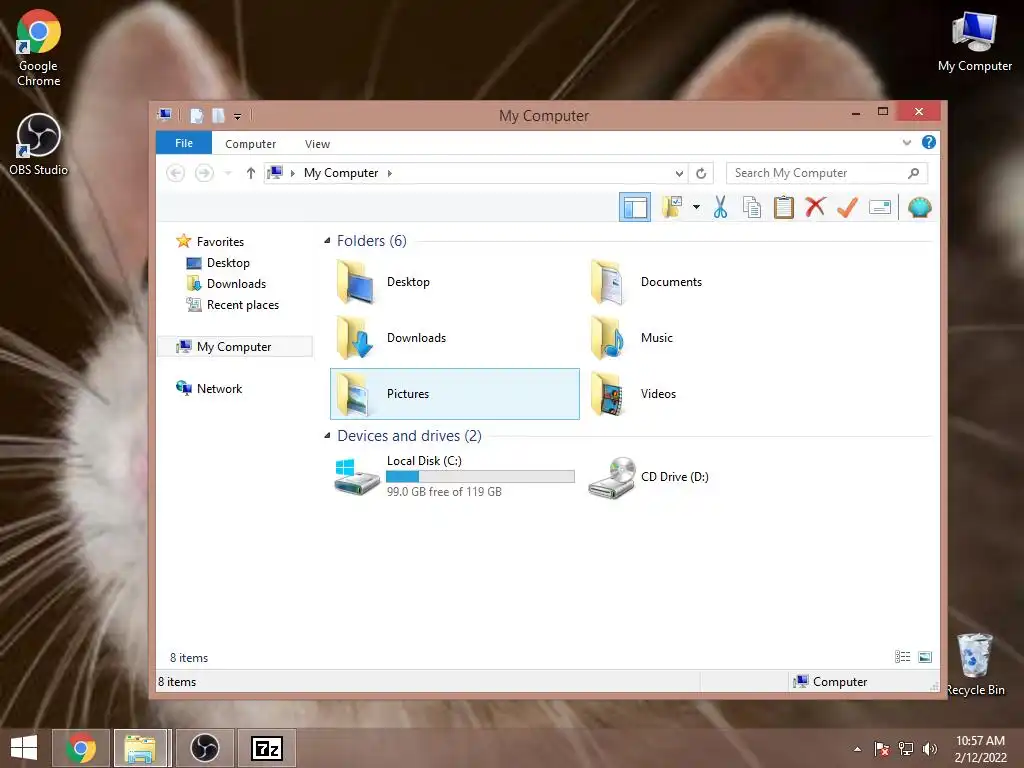Select Favorites in navigation pane
This screenshot has height=768, width=1024.
(x=220, y=242)
